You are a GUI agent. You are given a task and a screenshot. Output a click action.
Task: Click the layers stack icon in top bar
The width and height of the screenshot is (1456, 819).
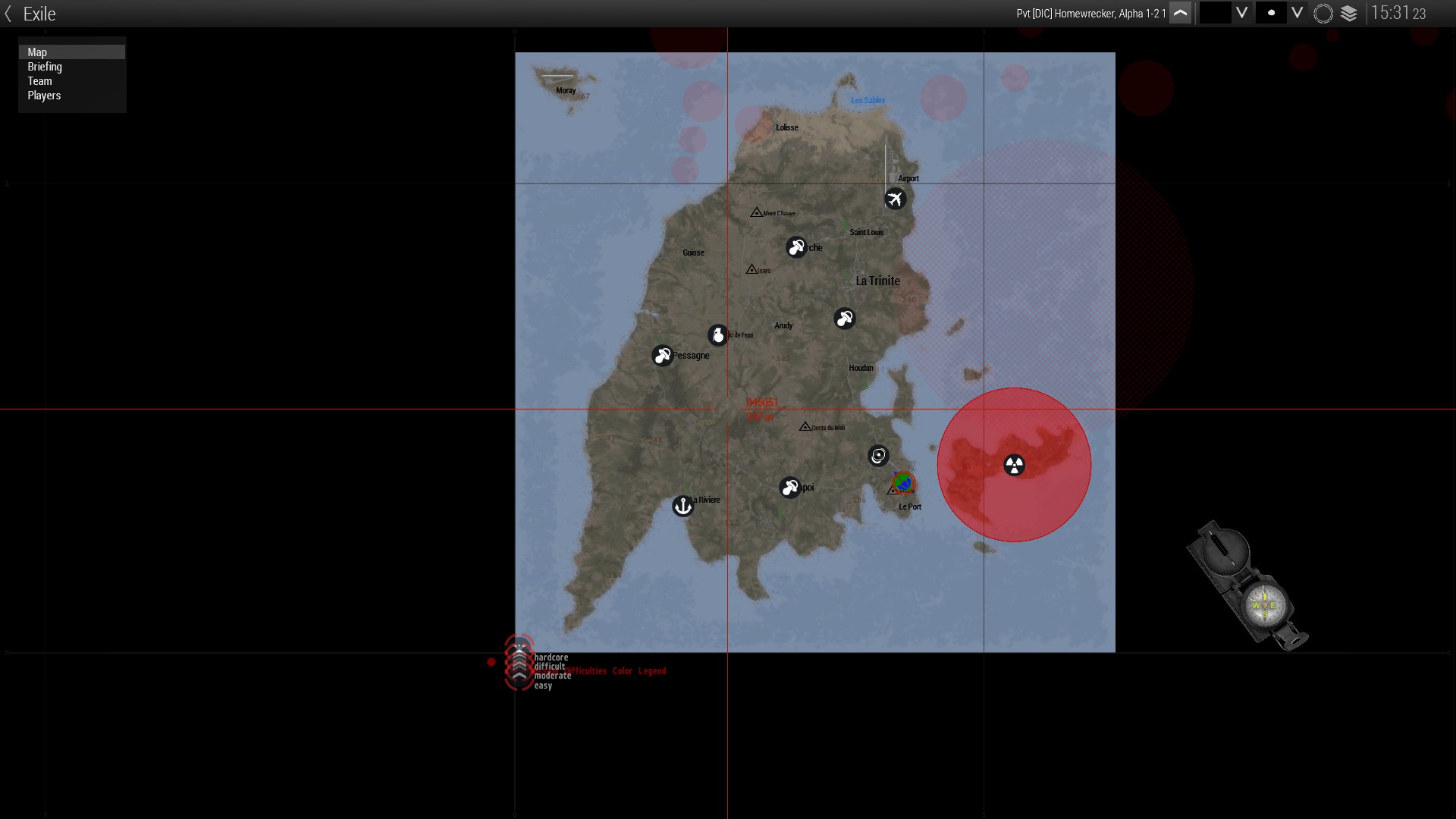click(1348, 14)
